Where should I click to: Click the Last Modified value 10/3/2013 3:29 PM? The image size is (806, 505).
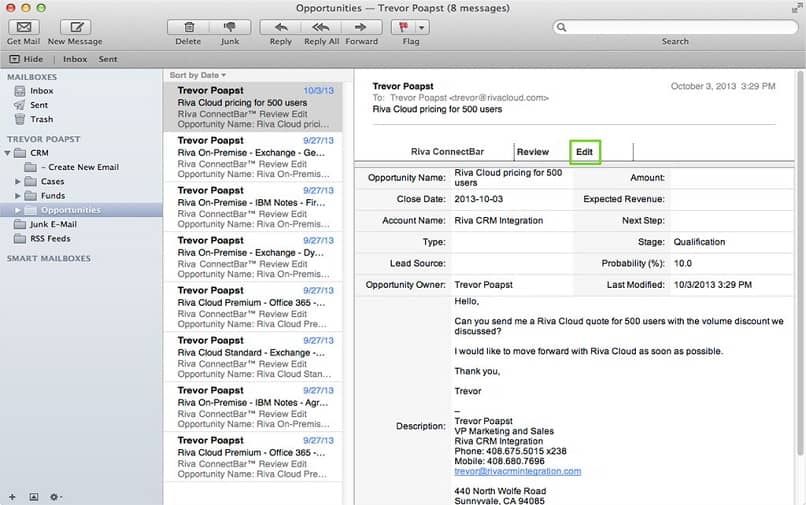[712, 285]
